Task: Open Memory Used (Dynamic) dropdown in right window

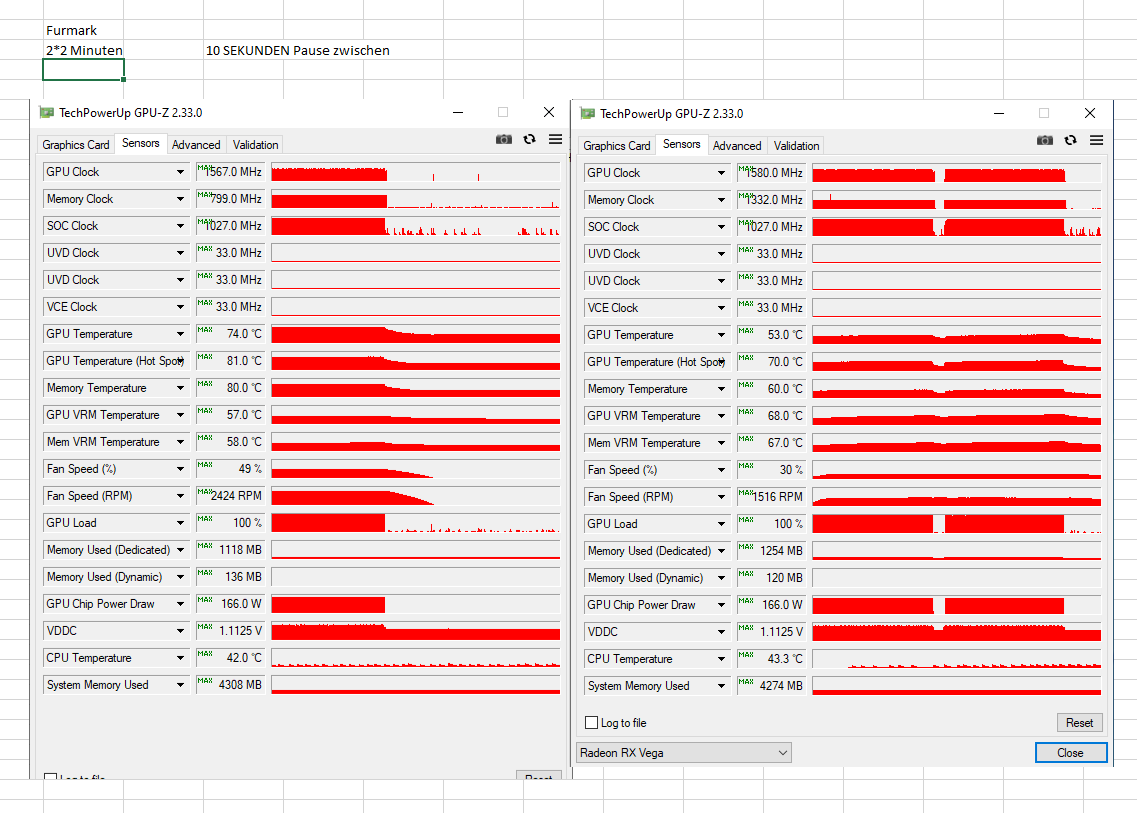Action: click(x=721, y=578)
